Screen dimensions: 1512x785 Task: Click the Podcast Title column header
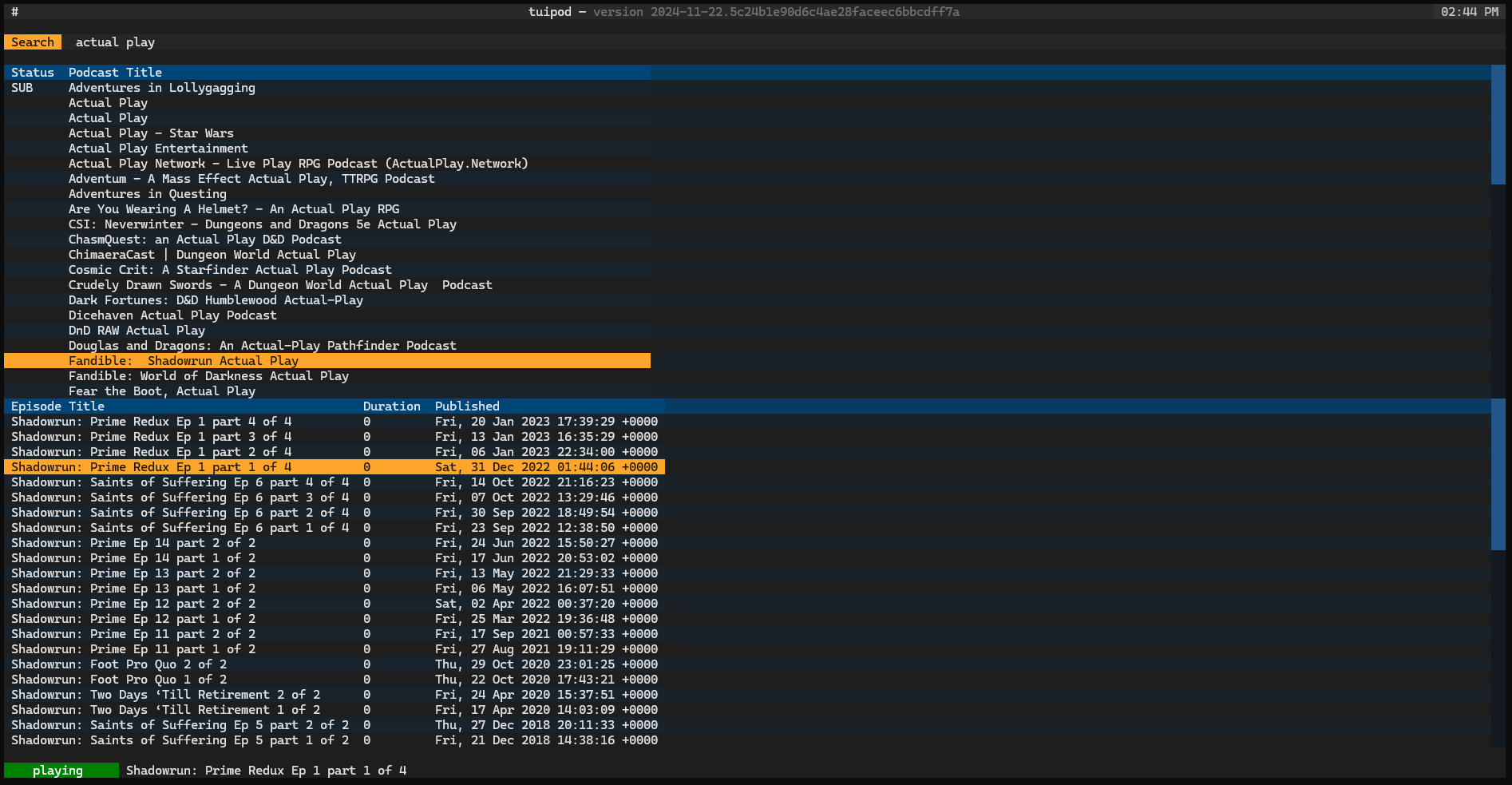[x=115, y=73]
